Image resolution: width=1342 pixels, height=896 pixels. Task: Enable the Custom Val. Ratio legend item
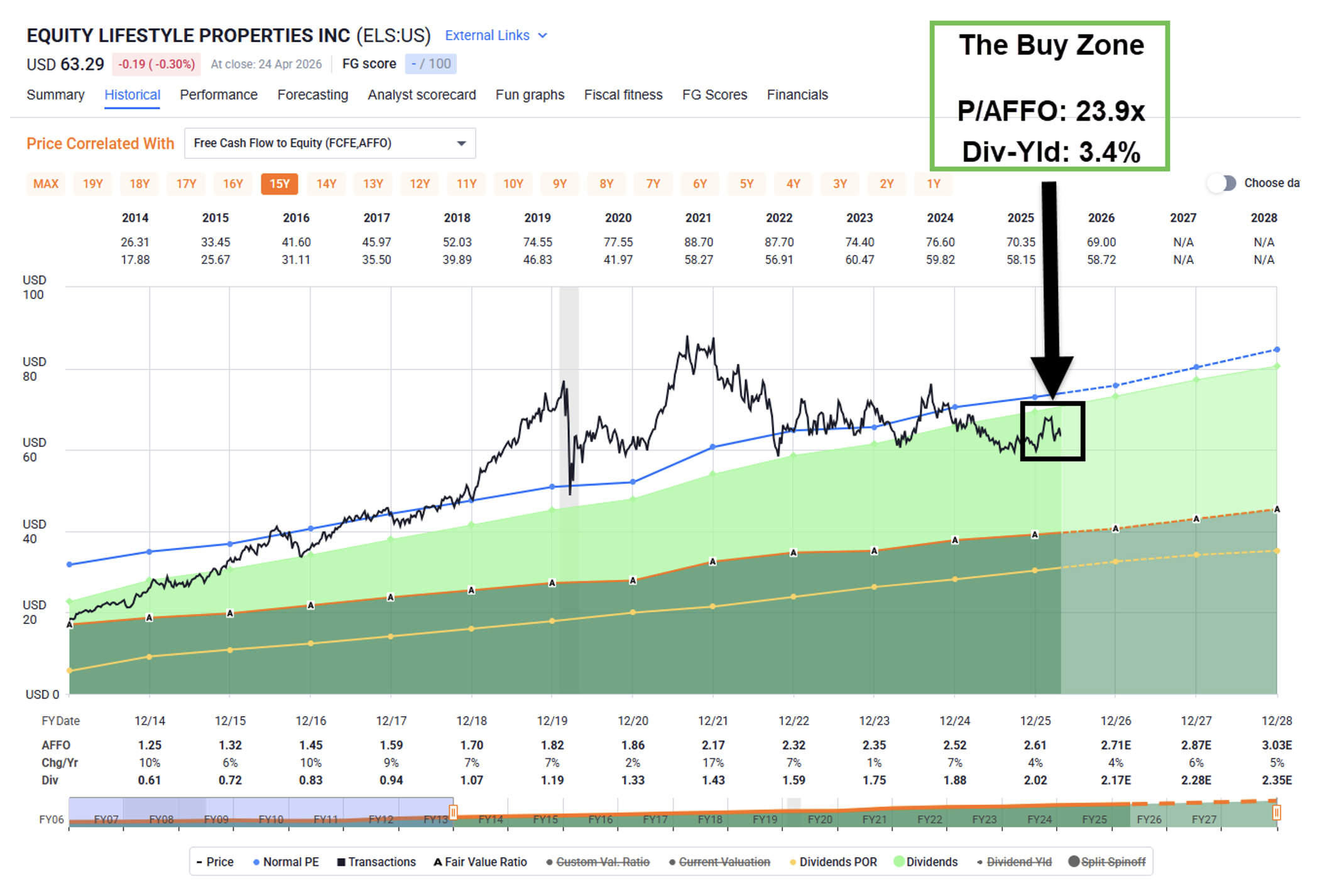click(602, 862)
